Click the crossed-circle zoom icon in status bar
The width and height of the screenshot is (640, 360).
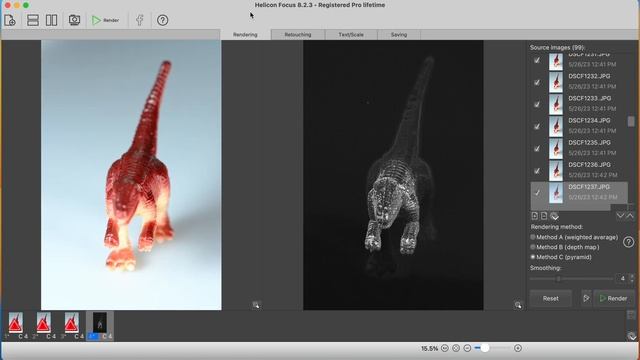[x=456, y=348]
